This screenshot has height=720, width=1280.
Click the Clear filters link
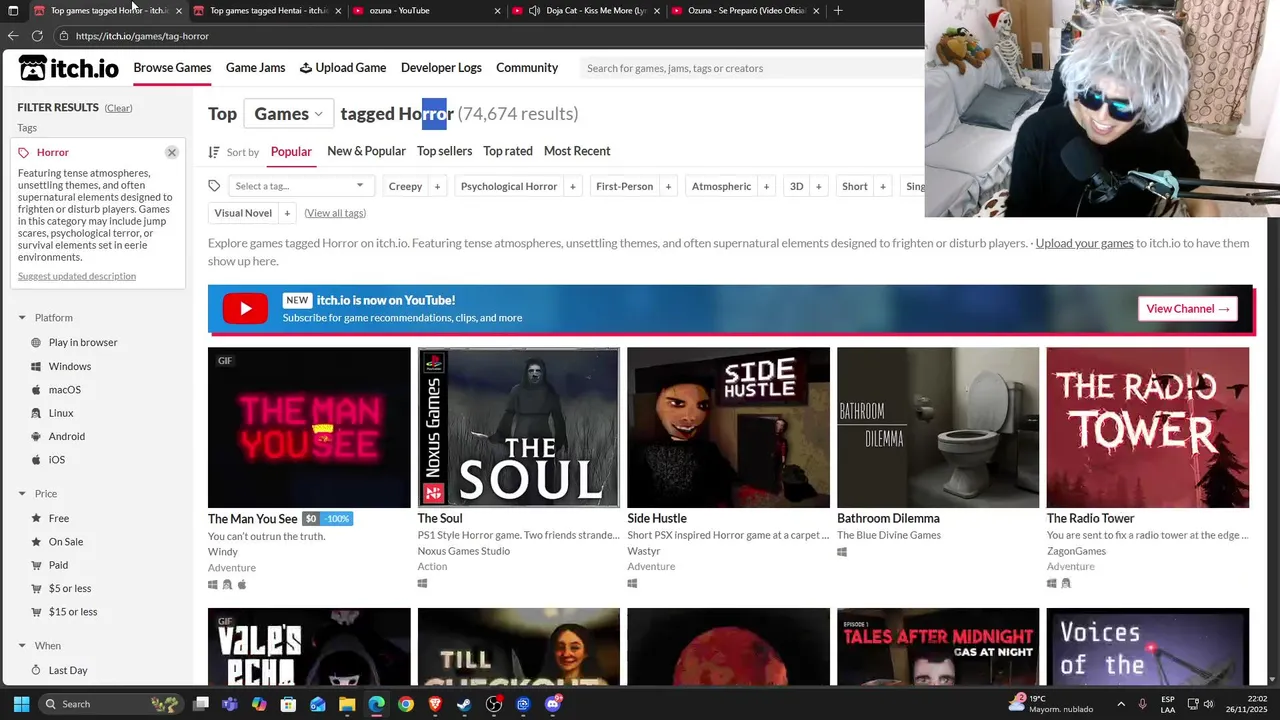pos(118,108)
